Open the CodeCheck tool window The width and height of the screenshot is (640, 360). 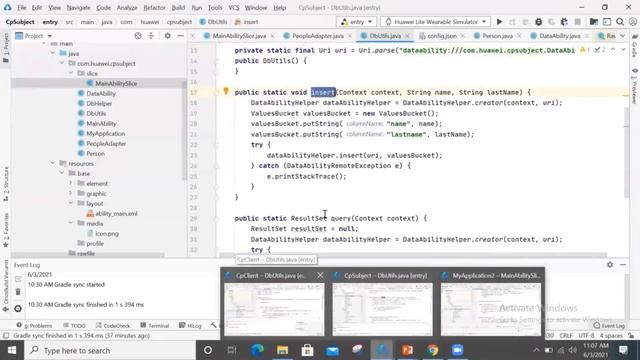click(x=113, y=326)
